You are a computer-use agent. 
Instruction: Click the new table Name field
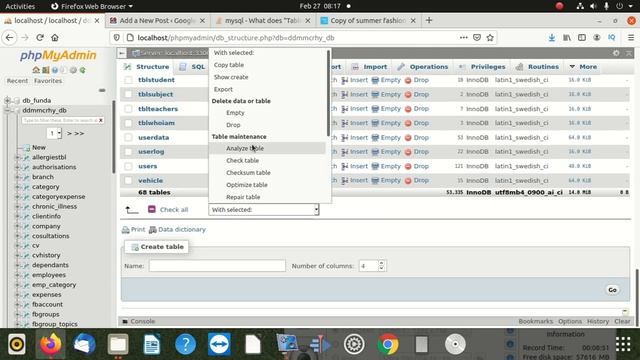click(217, 266)
